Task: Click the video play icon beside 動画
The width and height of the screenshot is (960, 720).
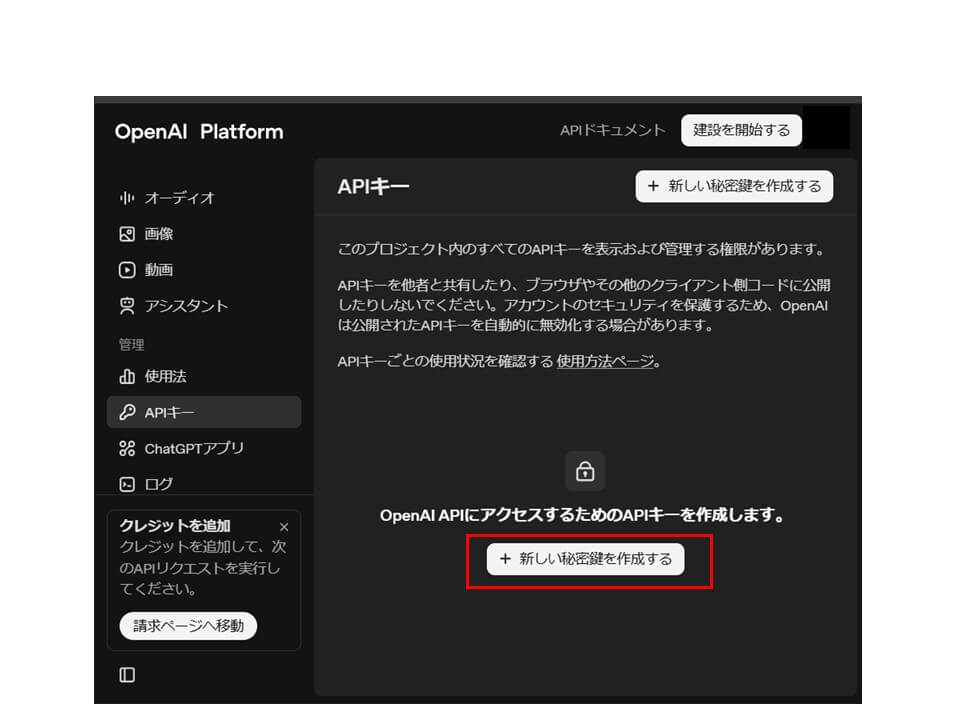Action: 127,270
